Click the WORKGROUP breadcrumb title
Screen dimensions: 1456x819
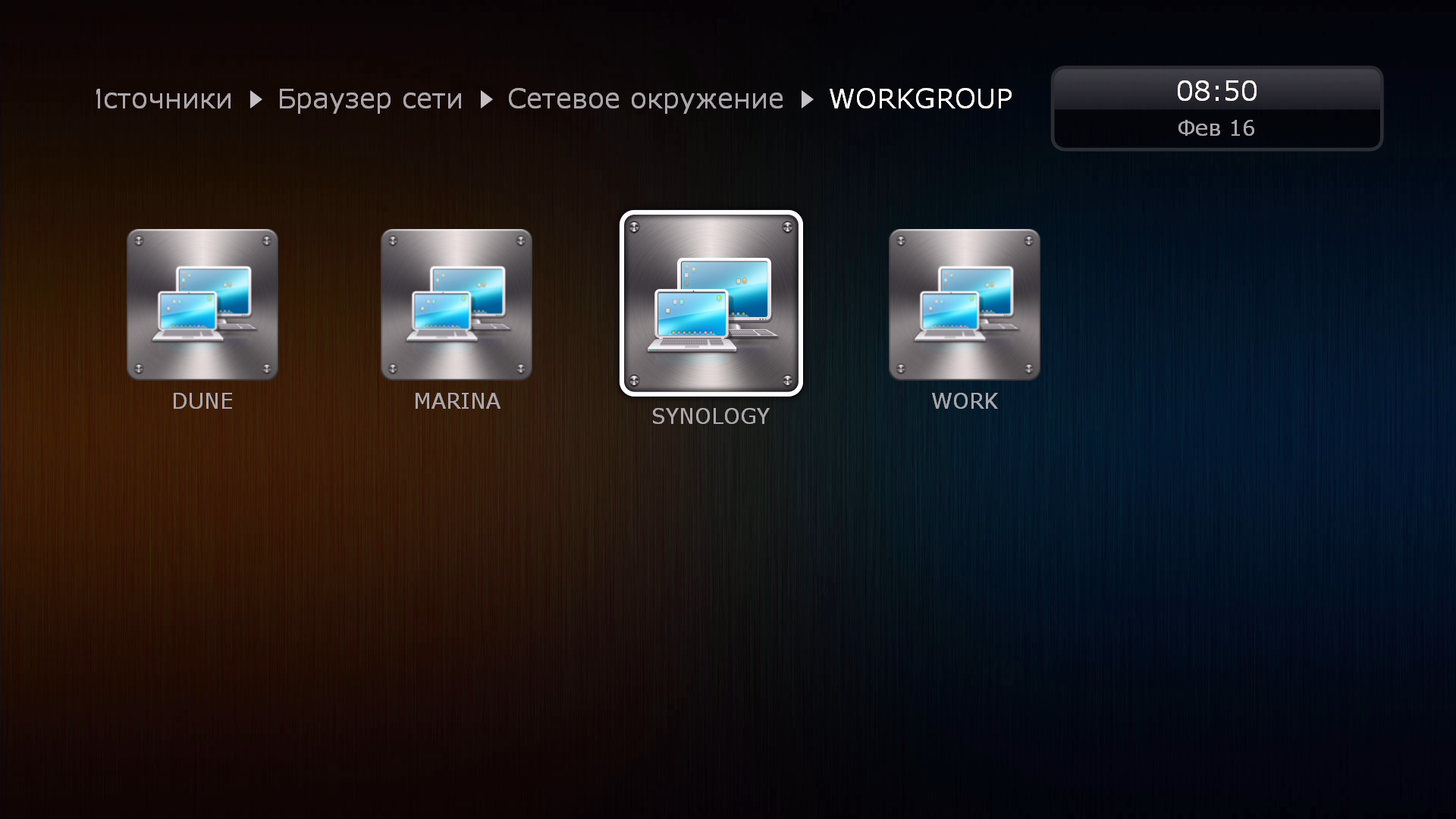[x=921, y=99]
